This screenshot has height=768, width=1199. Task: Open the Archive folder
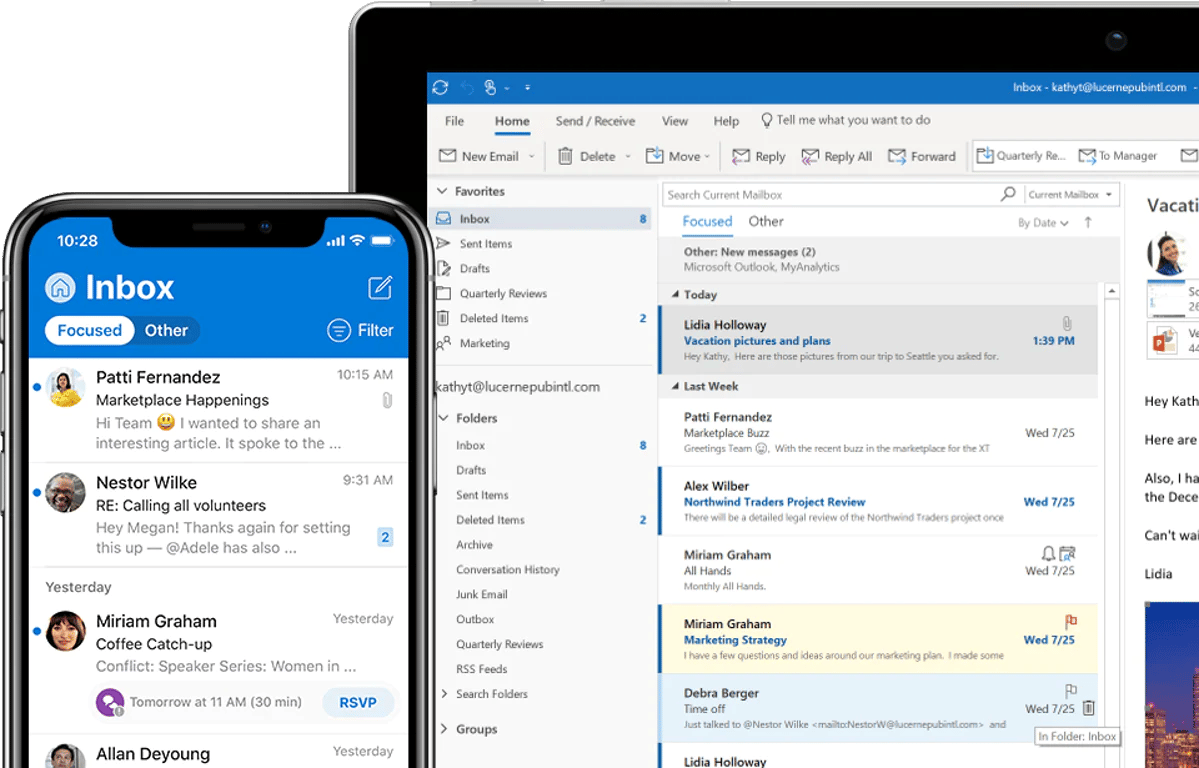[x=474, y=545]
